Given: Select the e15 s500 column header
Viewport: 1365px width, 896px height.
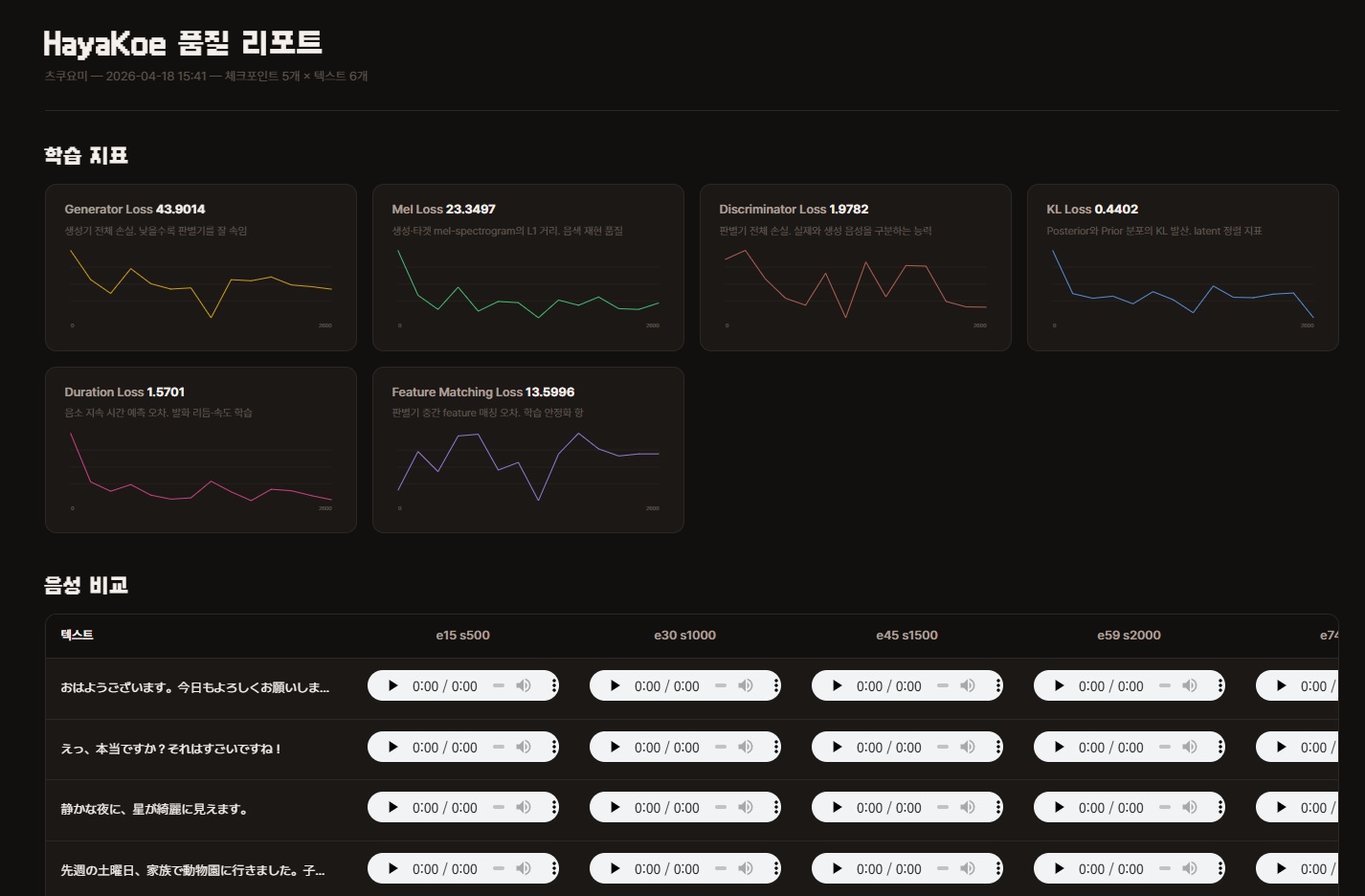Looking at the screenshot, I should pyautogui.click(x=463, y=635).
